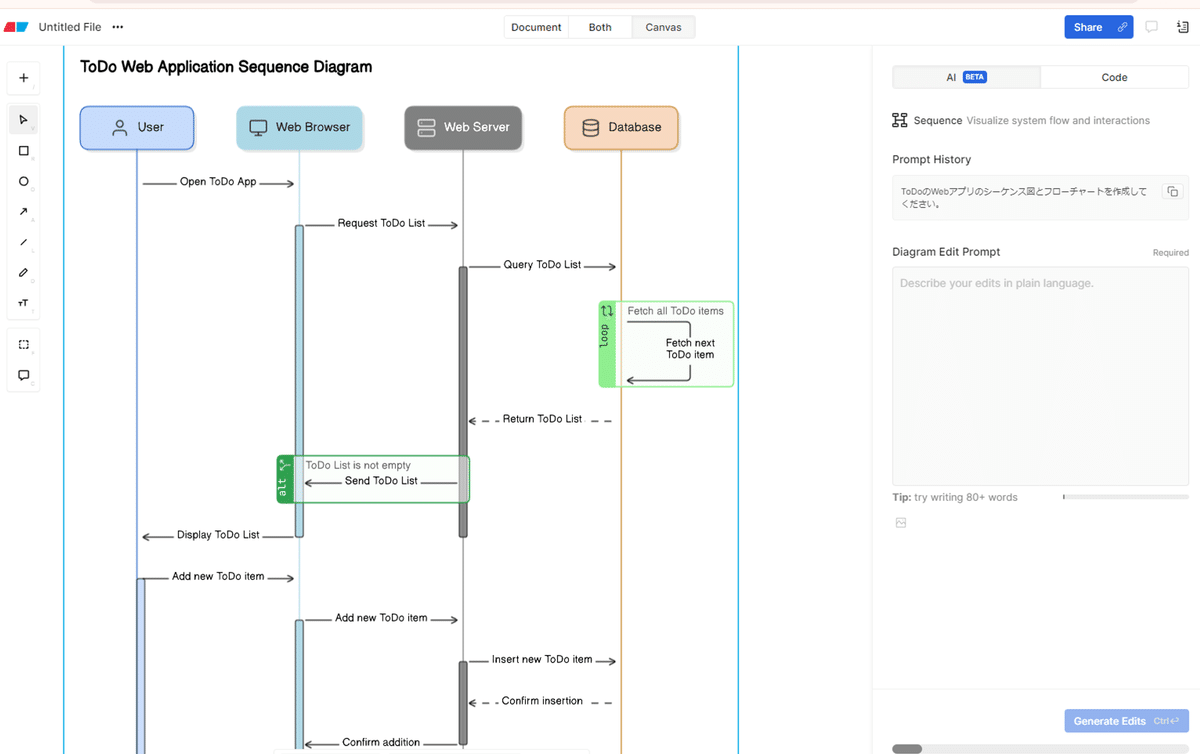Click the Sequence diagram type icon
Screen dimensions: 1200x754
[900, 120]
